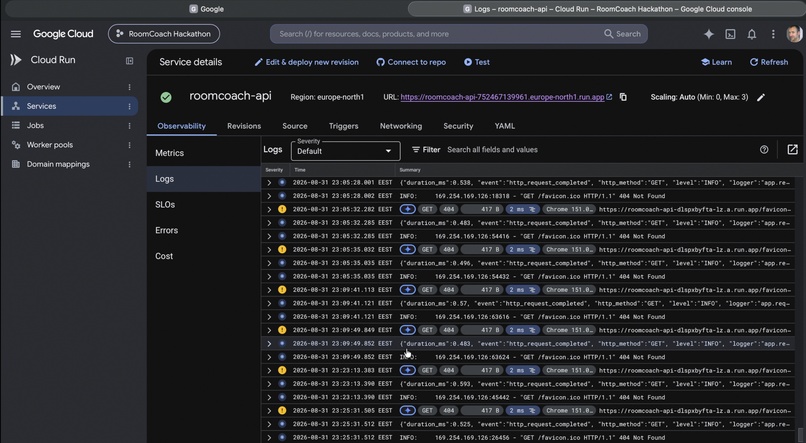Open the main navigation hamburger menu

pos(16,34)
